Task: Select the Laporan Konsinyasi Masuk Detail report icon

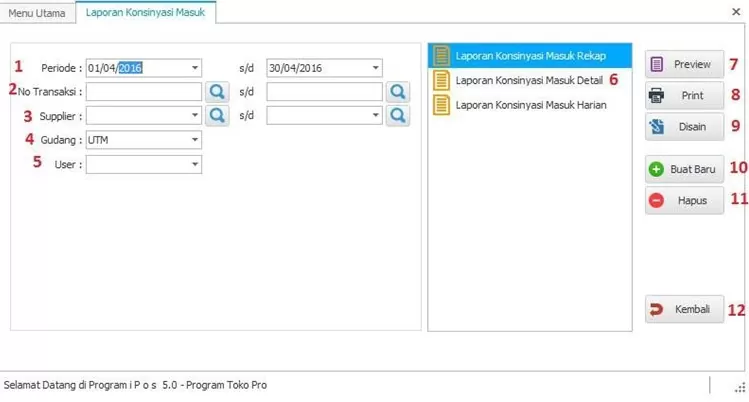Action: click(441, 79)
